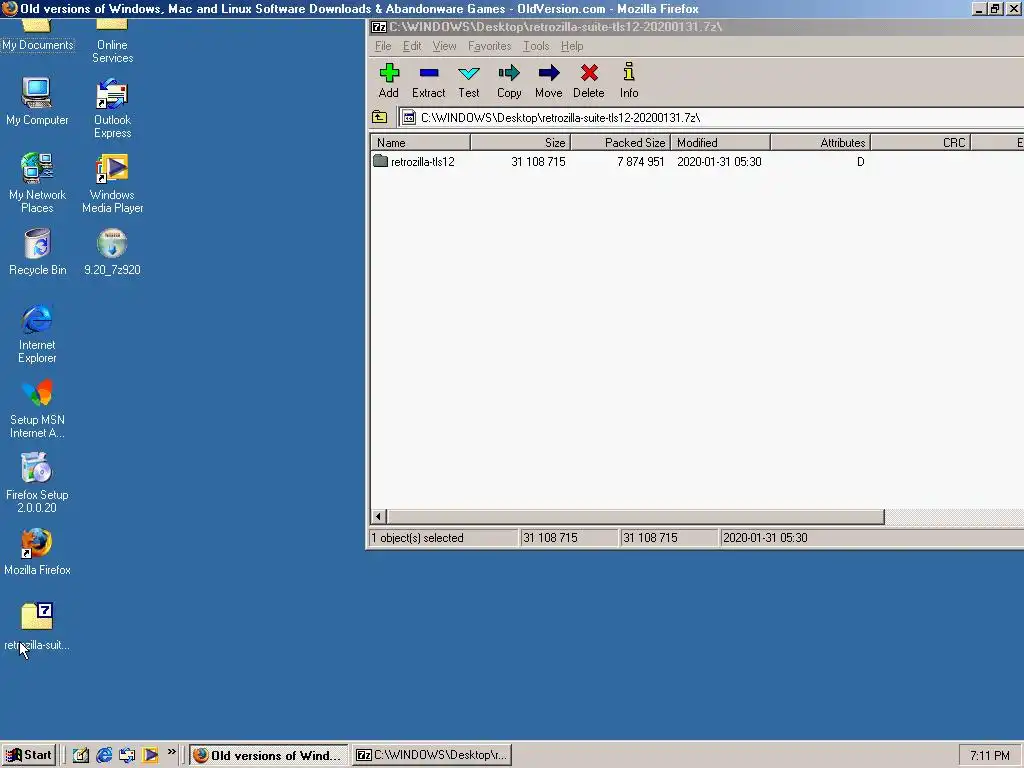Viewport: 1024px width, 768px height.
Task: Select the Recycle Bin icon
Action: 37,251
